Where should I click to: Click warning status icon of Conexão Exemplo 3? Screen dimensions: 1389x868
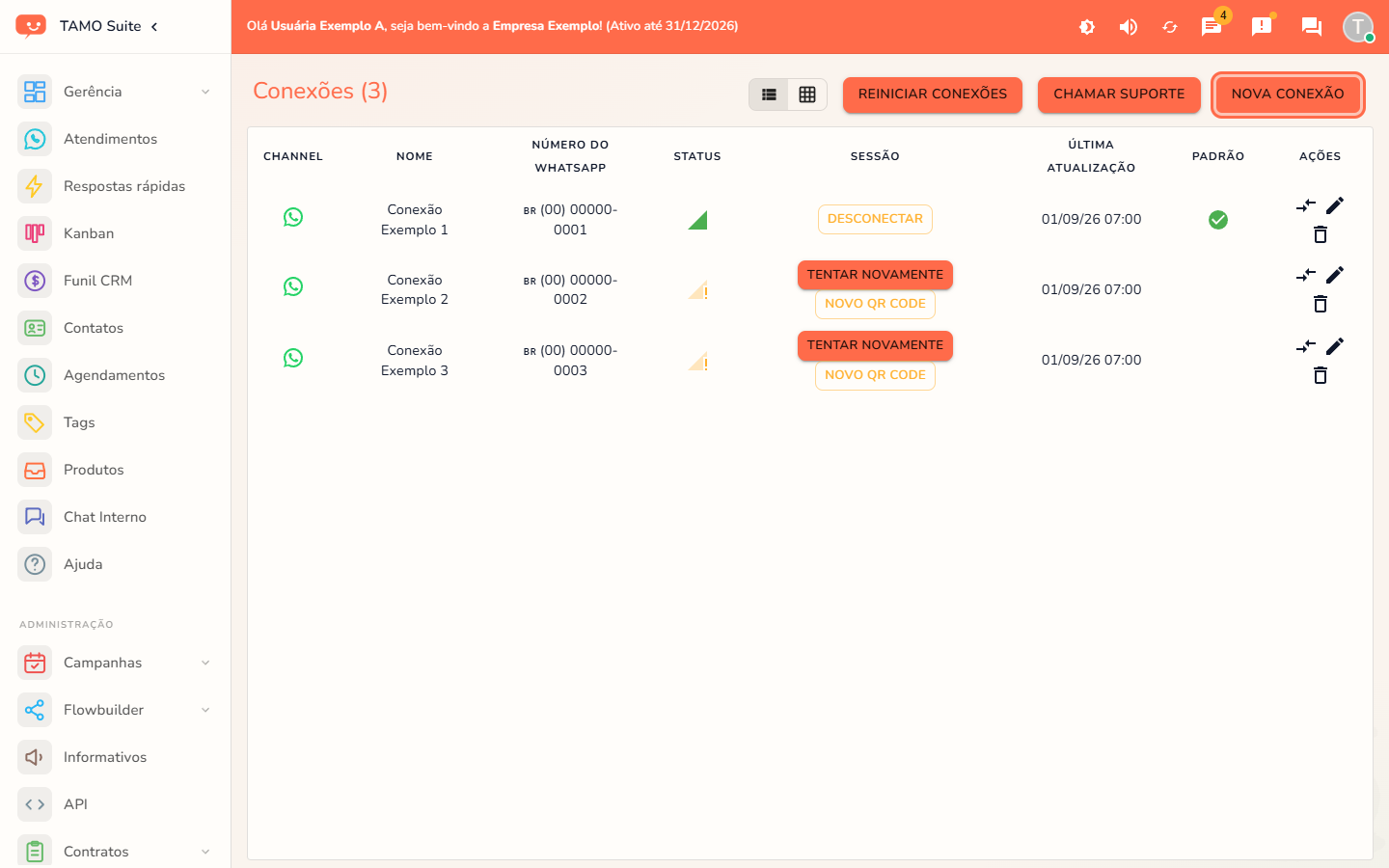(x=697, y=361)
